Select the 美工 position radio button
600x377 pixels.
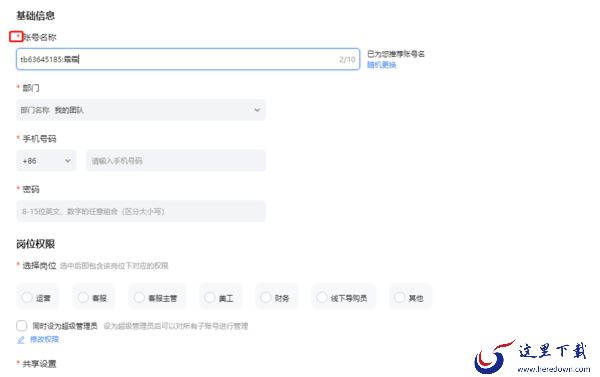(x=210, y=297)
